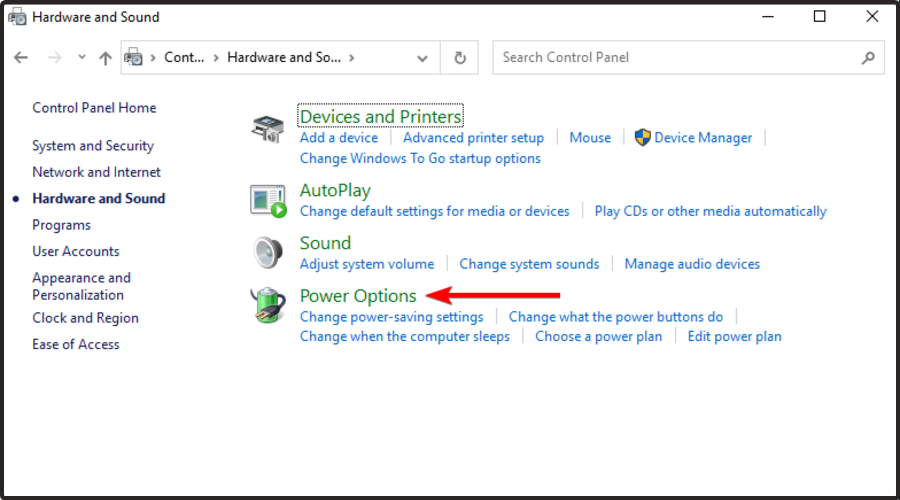
Task: Open the Programs category
Action: [x=61, y=225]
